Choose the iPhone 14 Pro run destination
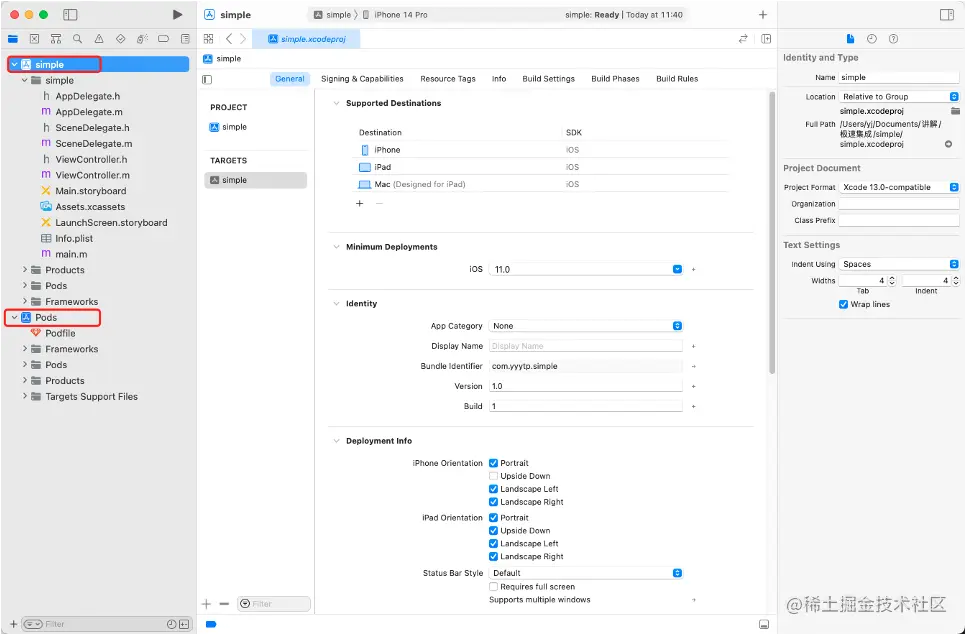 point(395,15)
